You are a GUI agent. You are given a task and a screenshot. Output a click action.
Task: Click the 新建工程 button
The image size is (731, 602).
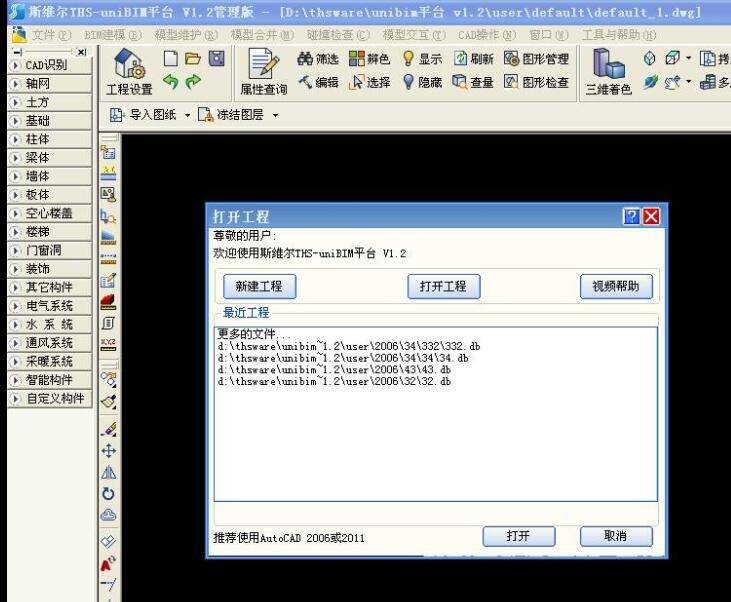[260, 286]
